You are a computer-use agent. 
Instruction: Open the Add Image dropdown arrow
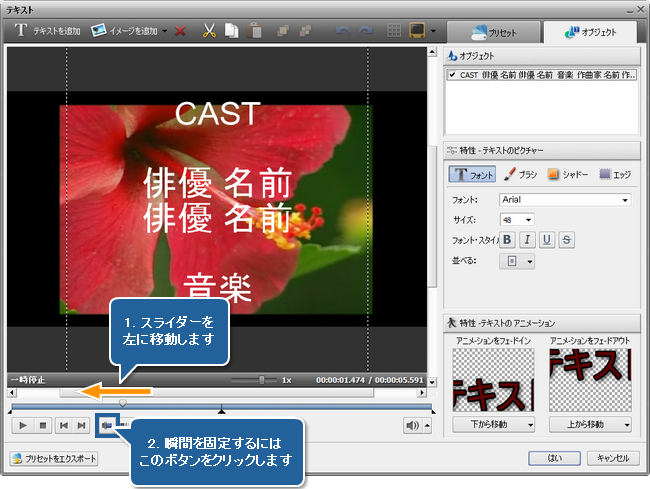(x=164, y=31)
